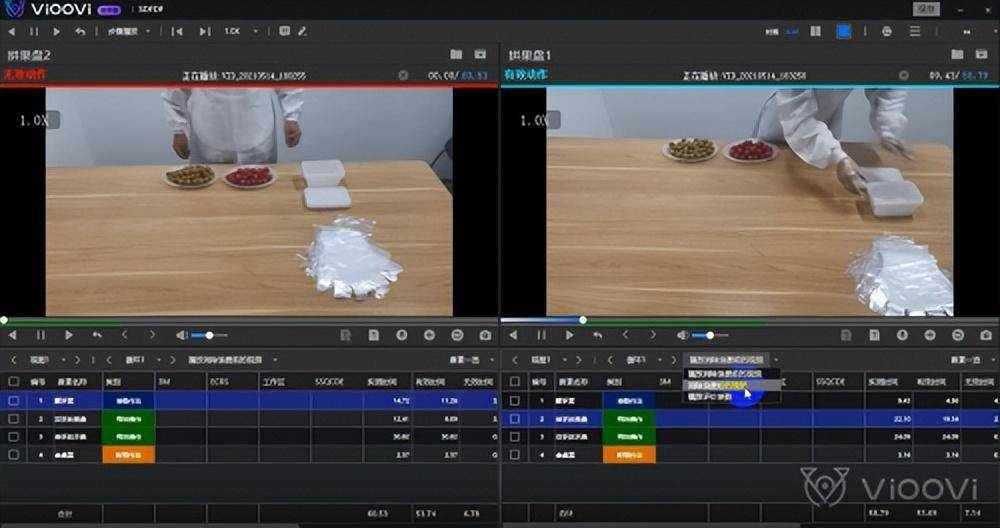
Task: Take a snapshot with the left panel camera icon
Action: (x=485, y=335)
